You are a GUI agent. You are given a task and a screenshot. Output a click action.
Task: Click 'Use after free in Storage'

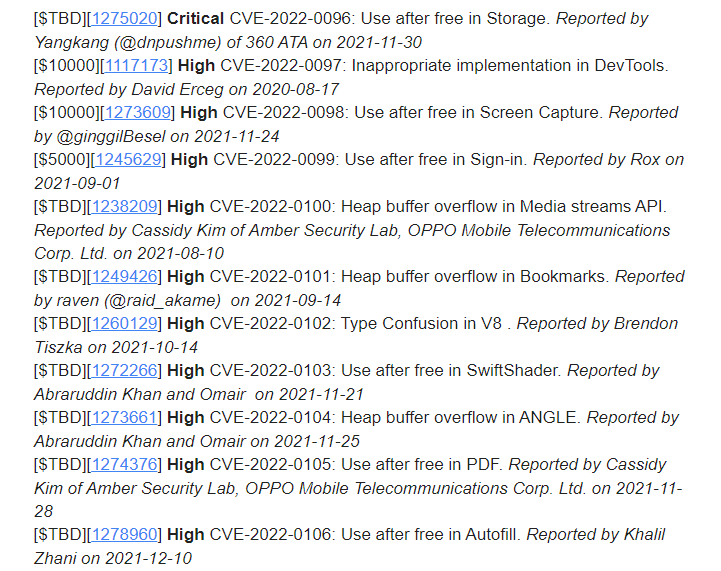coord(453,18)
